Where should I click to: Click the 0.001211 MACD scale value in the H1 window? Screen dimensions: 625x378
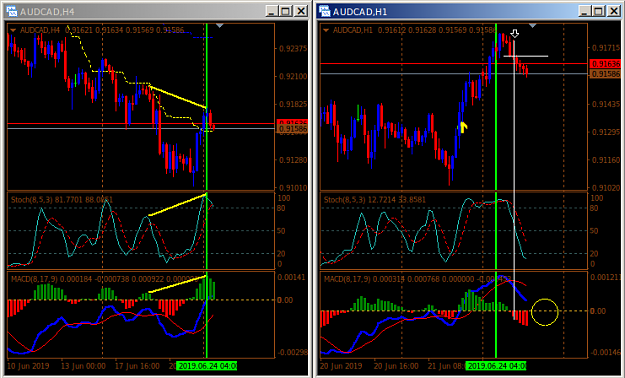606,277
